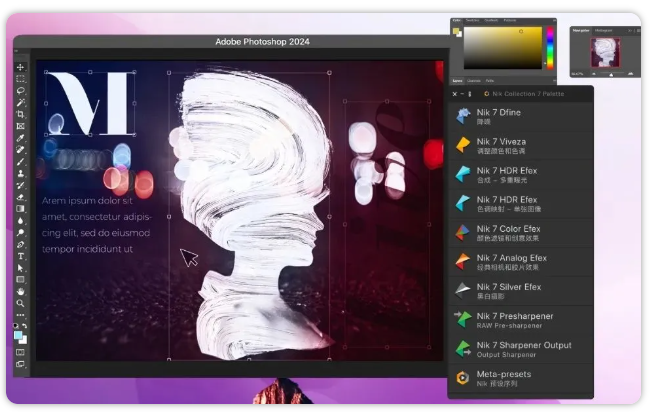Screen dimensions: 657x412
Task: Open the Navigator tab
Action: pyautogui.click(x=581, y=30)
